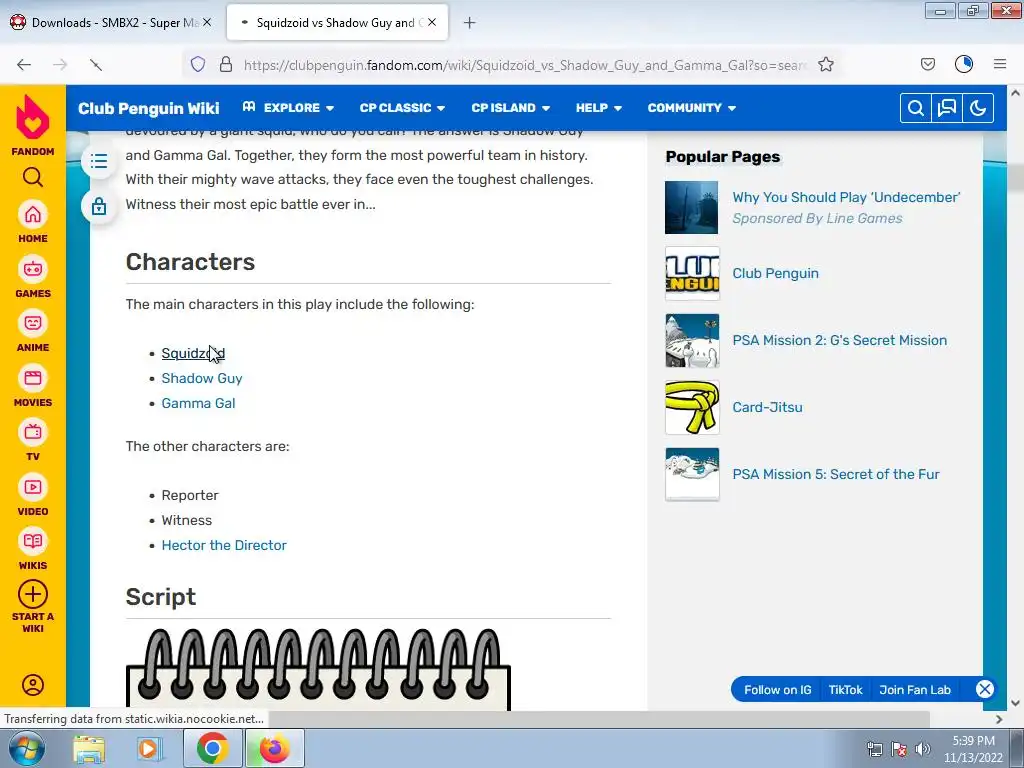The width and height of the screenshot is (1024, 768).
Task: View site security padlock info
Action: click(226, 64)
